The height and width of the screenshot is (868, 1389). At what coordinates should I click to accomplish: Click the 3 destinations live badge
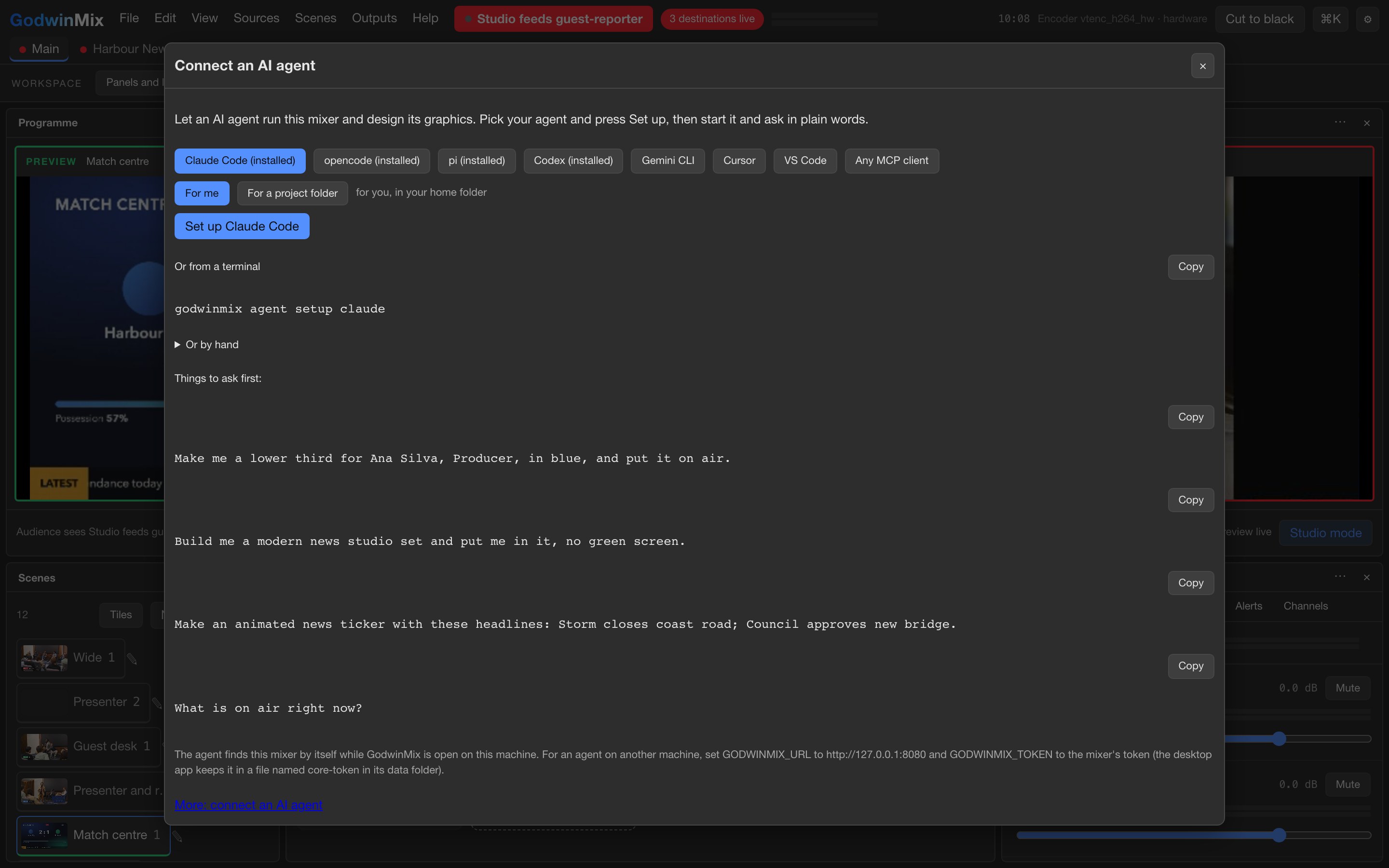(x=712, y=19)
